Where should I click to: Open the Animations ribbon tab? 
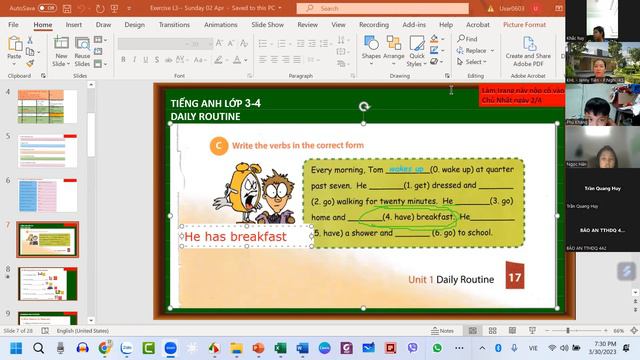[x=221, y=24]
